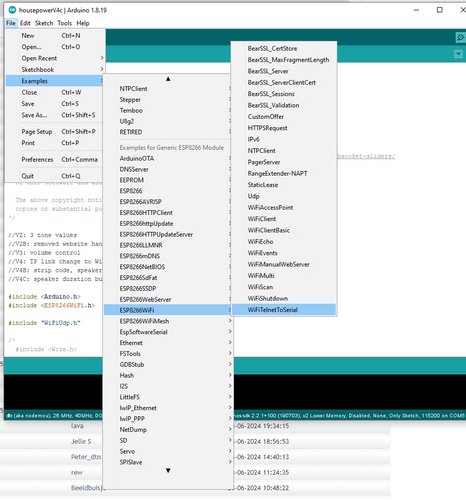Choose Save in the File menu
The width and height of the screenshot is (466, 500).
coord(55,104)
